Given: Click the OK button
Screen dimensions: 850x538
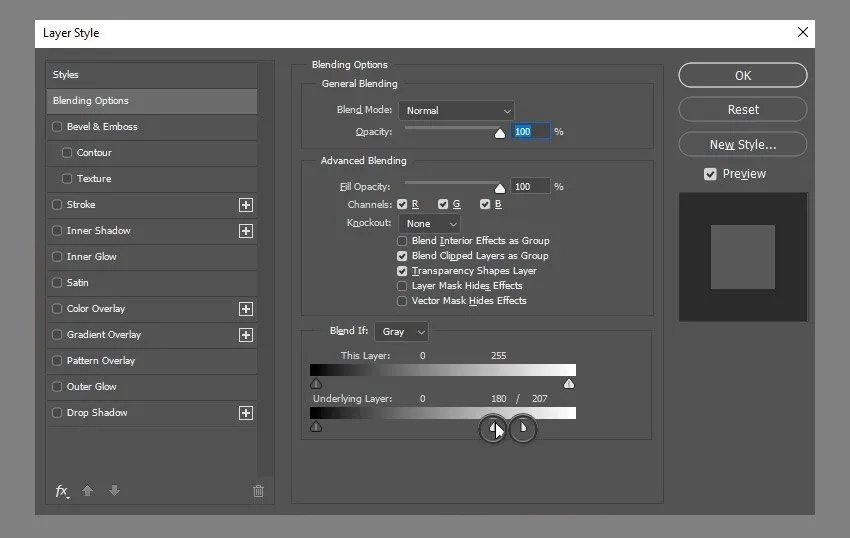Looking at the screenshot, I should click(x=742, y=76).
